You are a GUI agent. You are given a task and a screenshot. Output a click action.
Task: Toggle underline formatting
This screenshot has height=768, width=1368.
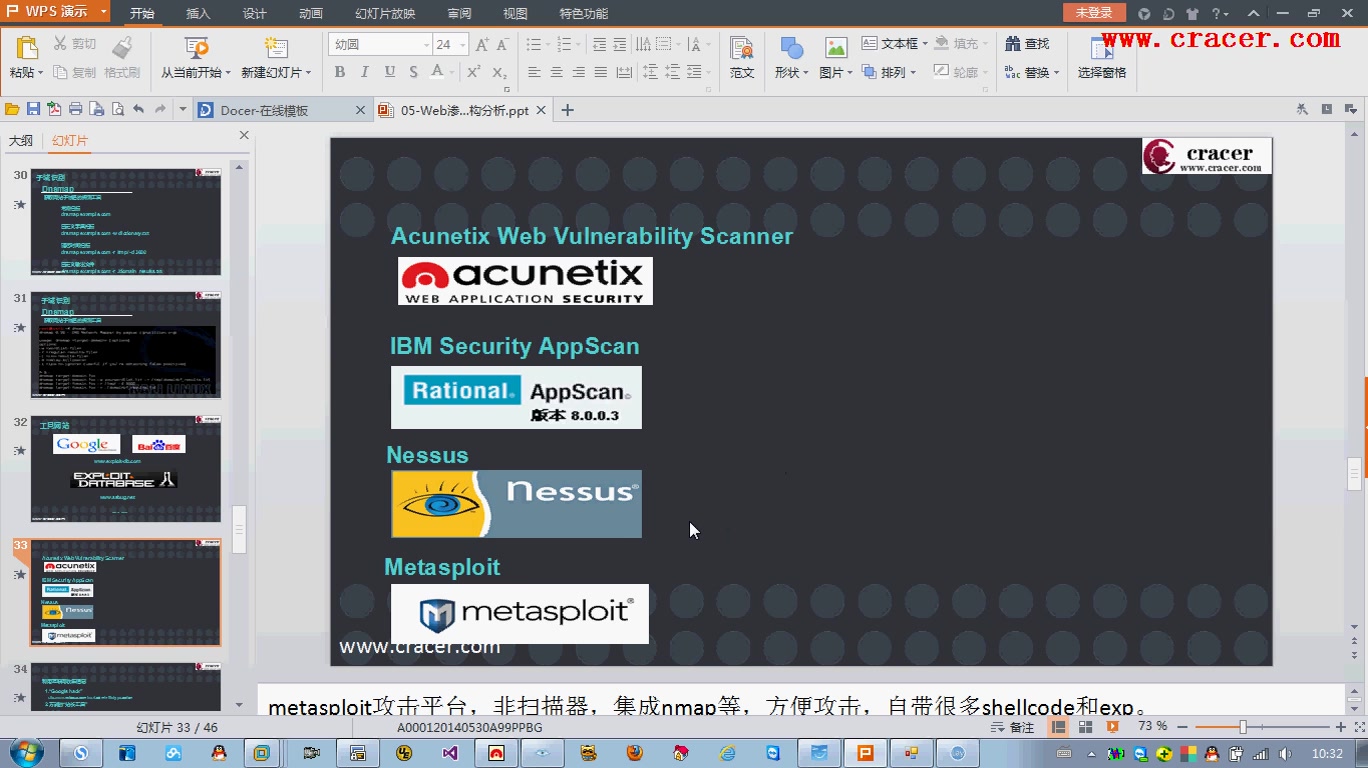(389, 72)
